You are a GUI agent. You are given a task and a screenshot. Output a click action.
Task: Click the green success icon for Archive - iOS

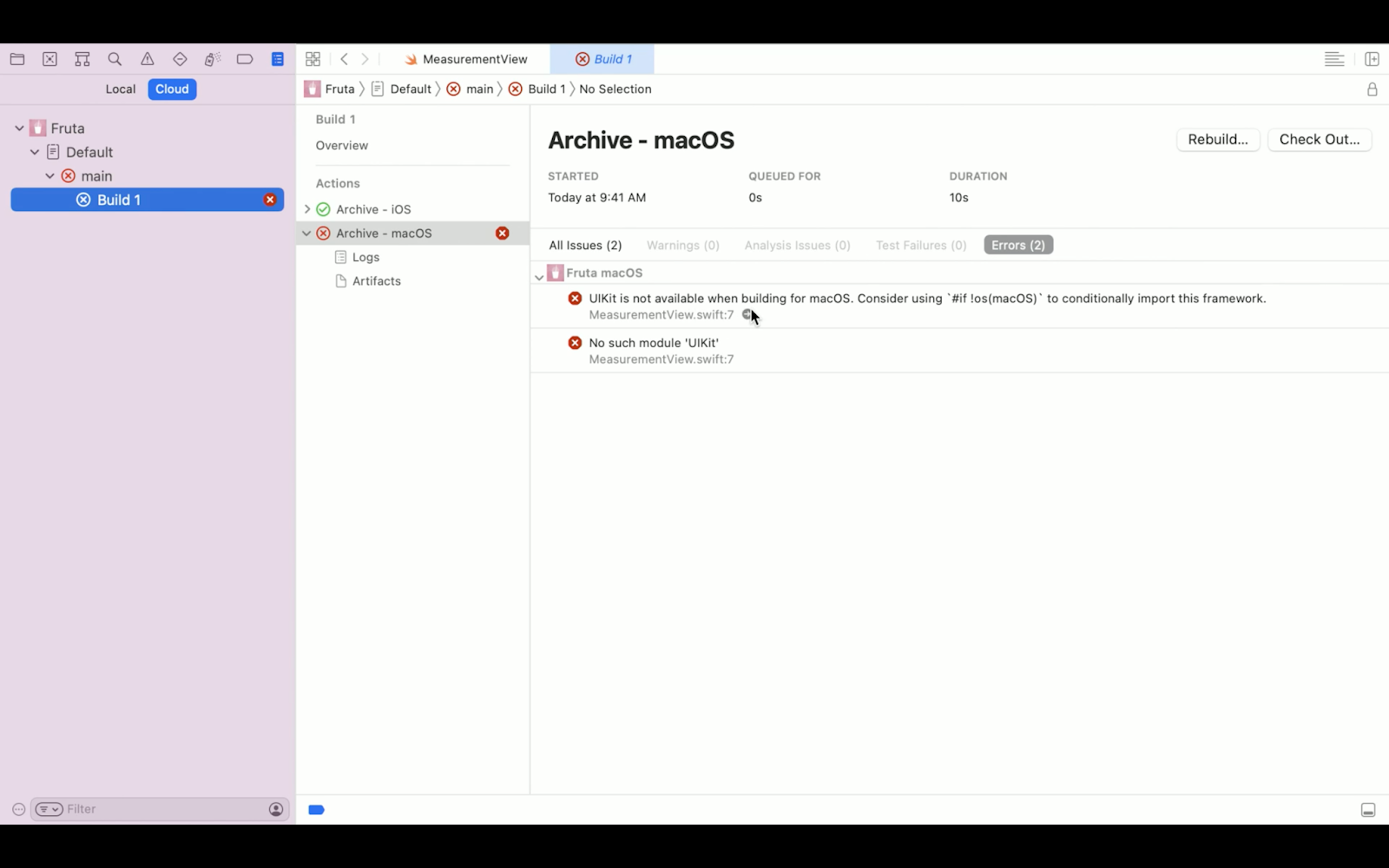pyautogui.click(x=323, y=209)
